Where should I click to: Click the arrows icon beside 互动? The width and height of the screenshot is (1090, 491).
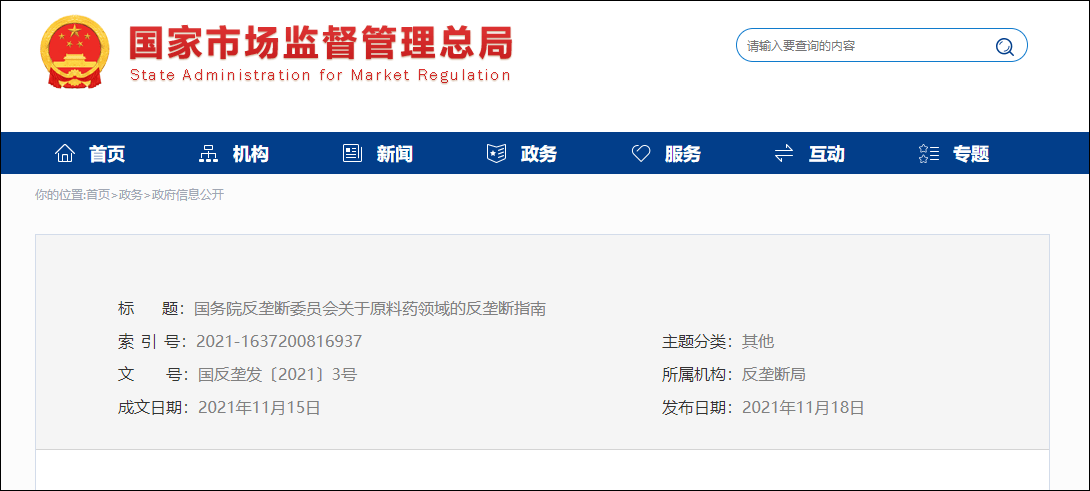tap(784, 154)
